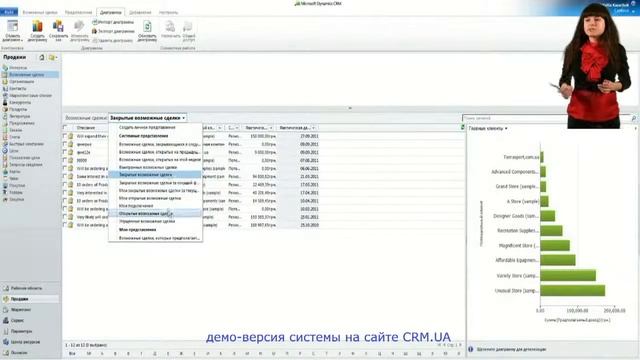Open Конкуренты in the sidebar

[20, 102]
